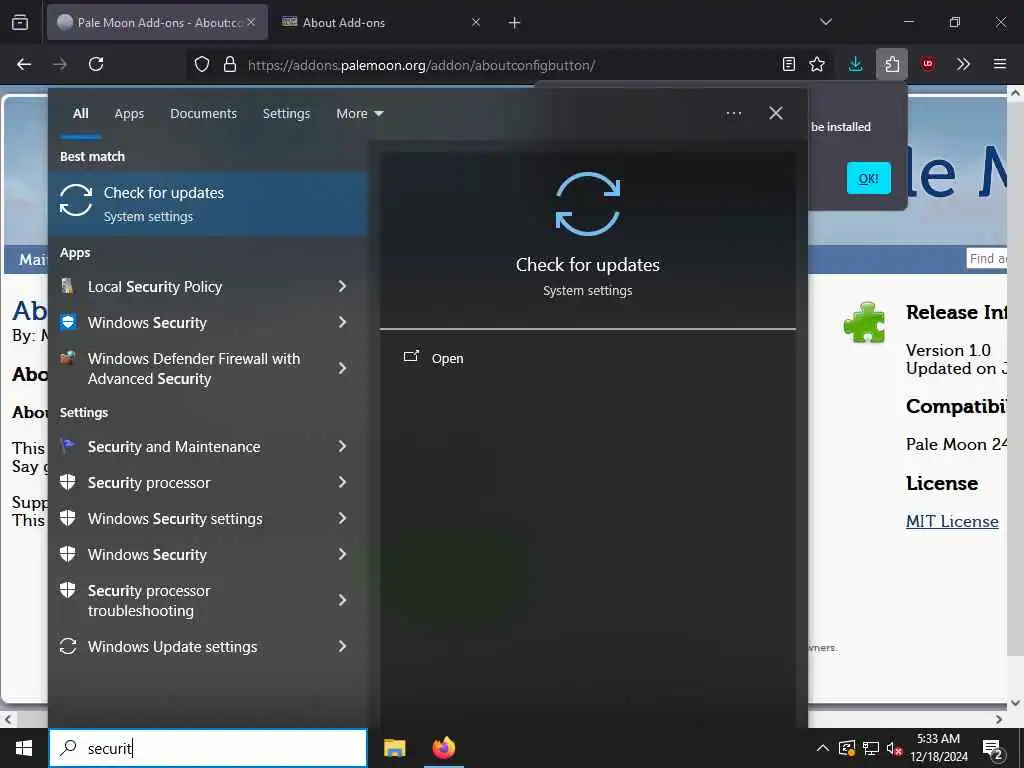Switch to Pale Moon Add-ons tab
The height and width of the screenshot is (768, 1024).
coord(157,22)
